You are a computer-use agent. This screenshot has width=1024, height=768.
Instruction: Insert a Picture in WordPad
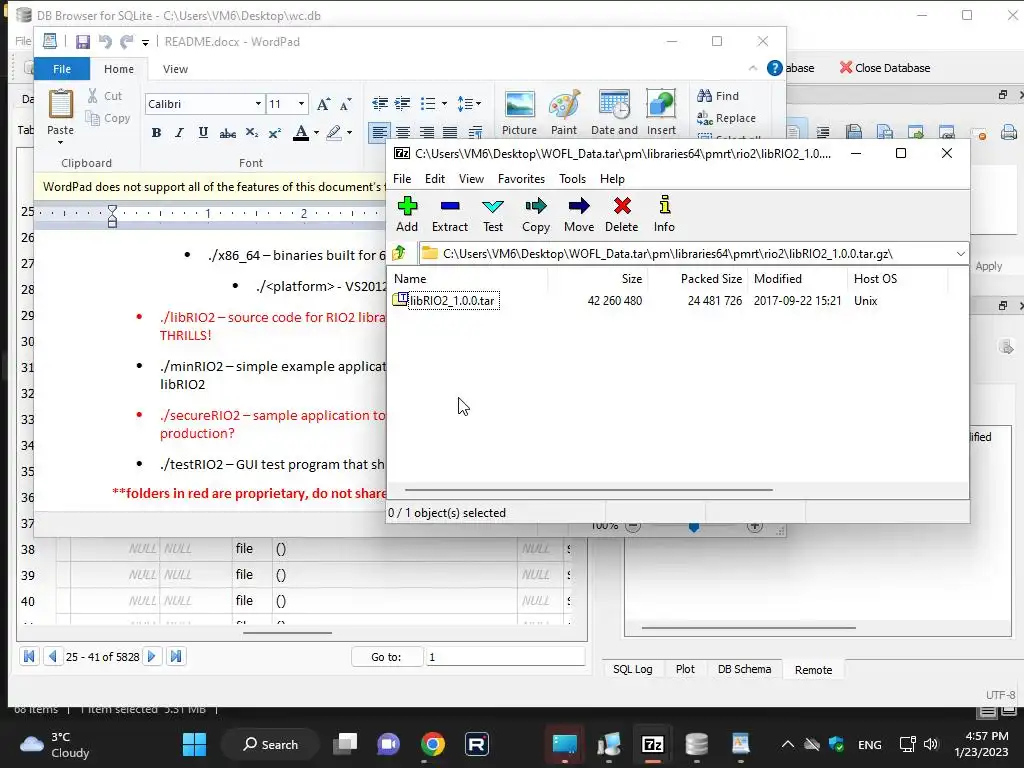[519, 112]
